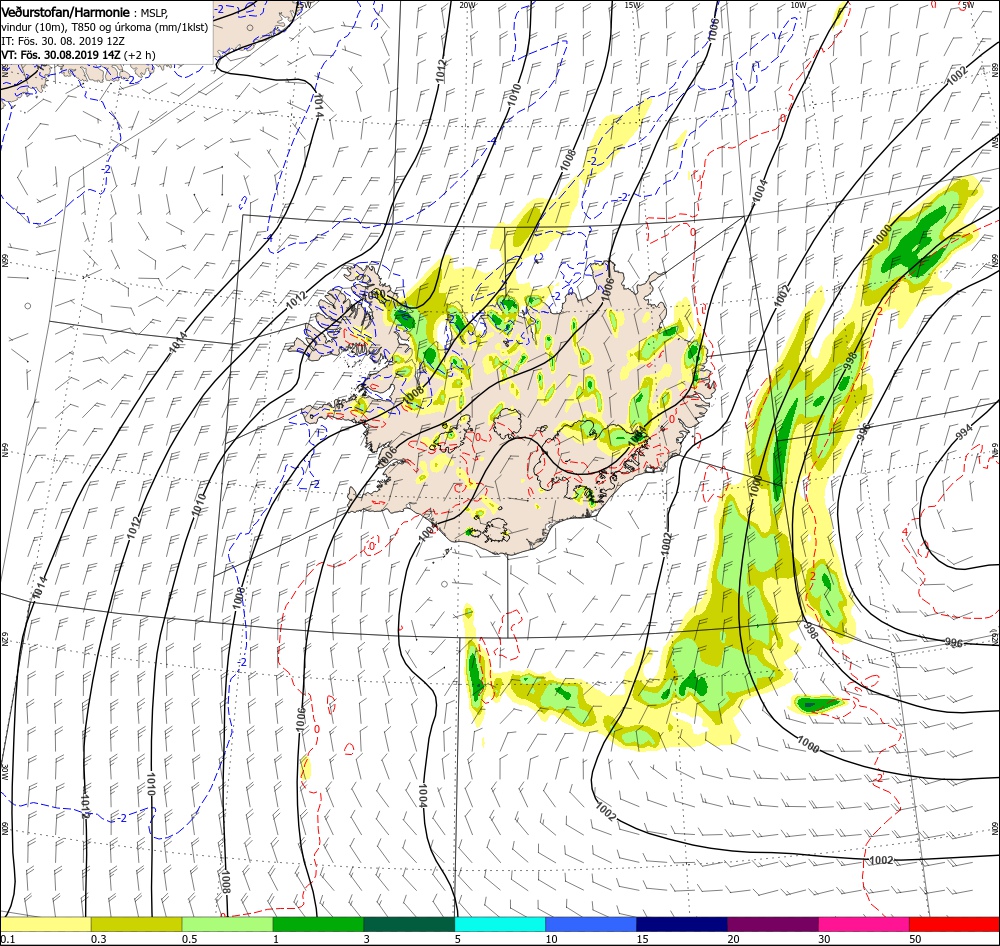The width and height of the screenshot is (1000, 946).
Task: Click the '20W' longitude label
Action: point(467,5)
